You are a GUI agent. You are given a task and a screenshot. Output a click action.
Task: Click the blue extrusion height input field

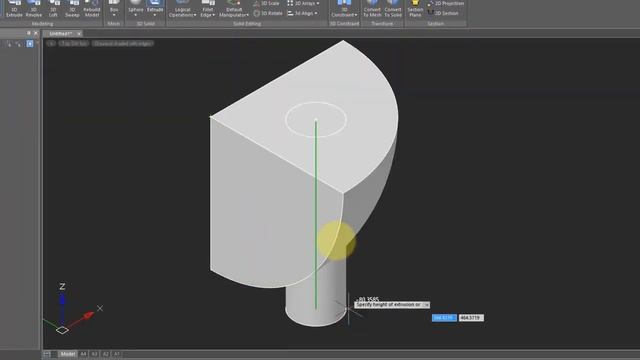(444, 318)
